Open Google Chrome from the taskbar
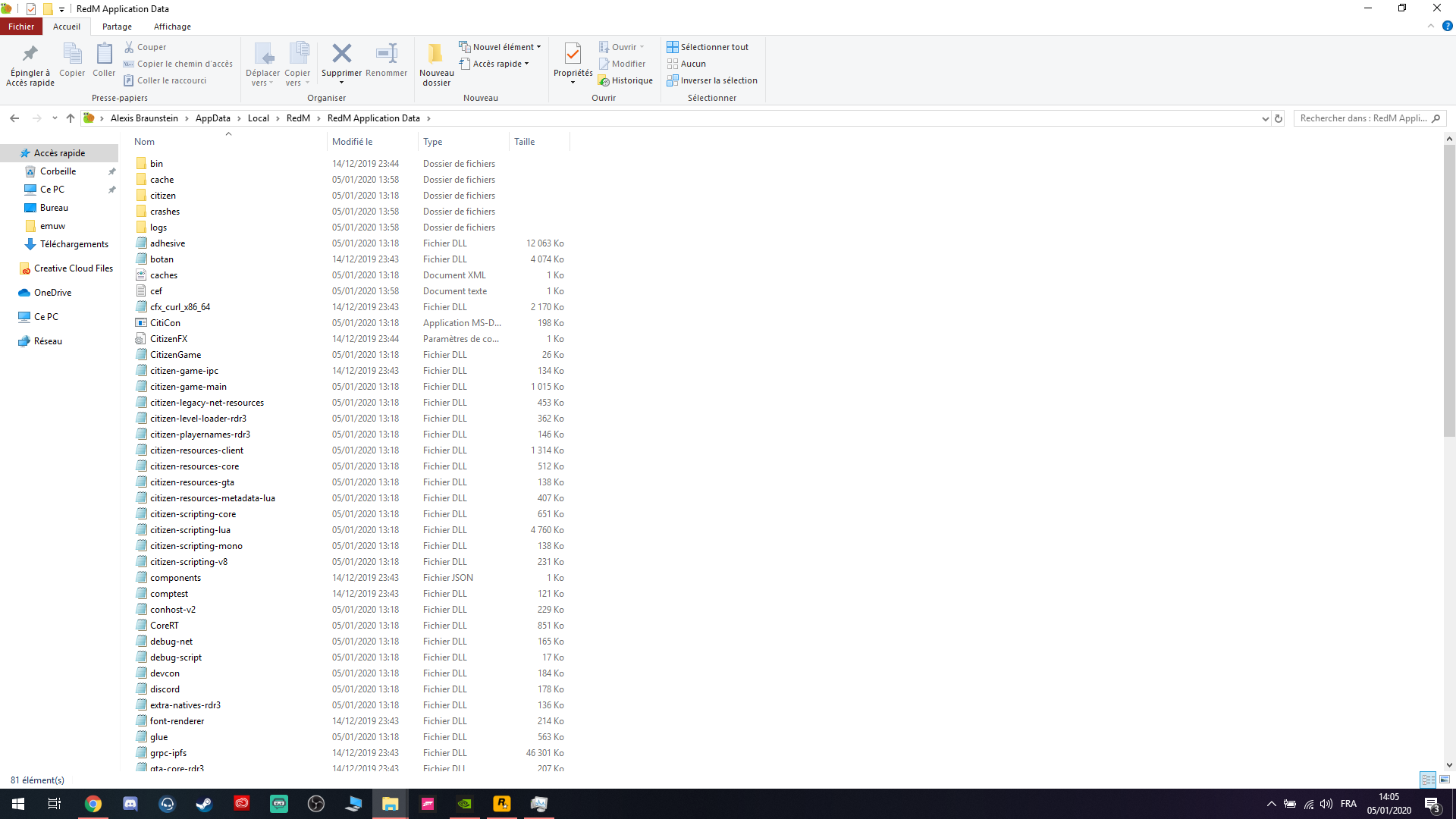1456x819 pixels. (x=93, y=804)
